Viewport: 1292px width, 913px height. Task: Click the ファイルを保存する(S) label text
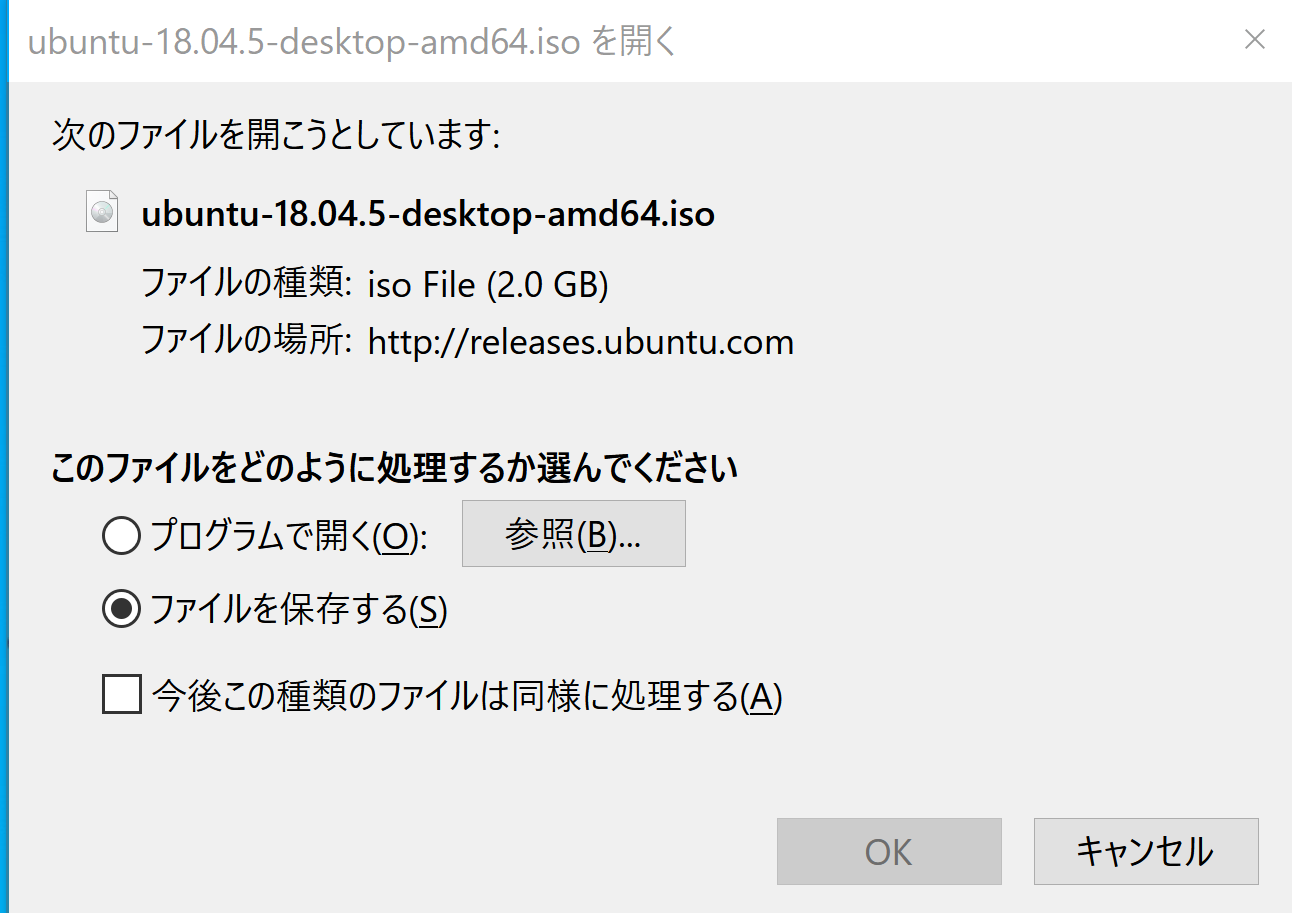tap(298, 609)
